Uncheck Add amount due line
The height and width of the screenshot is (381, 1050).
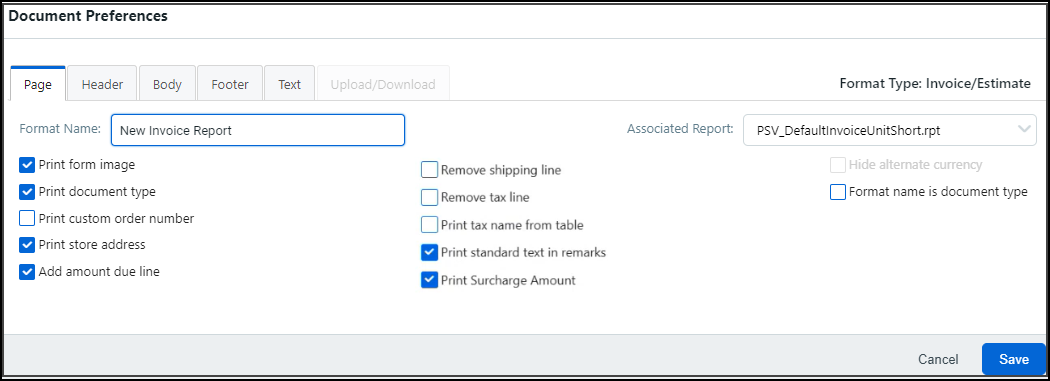tap(27, 272)
